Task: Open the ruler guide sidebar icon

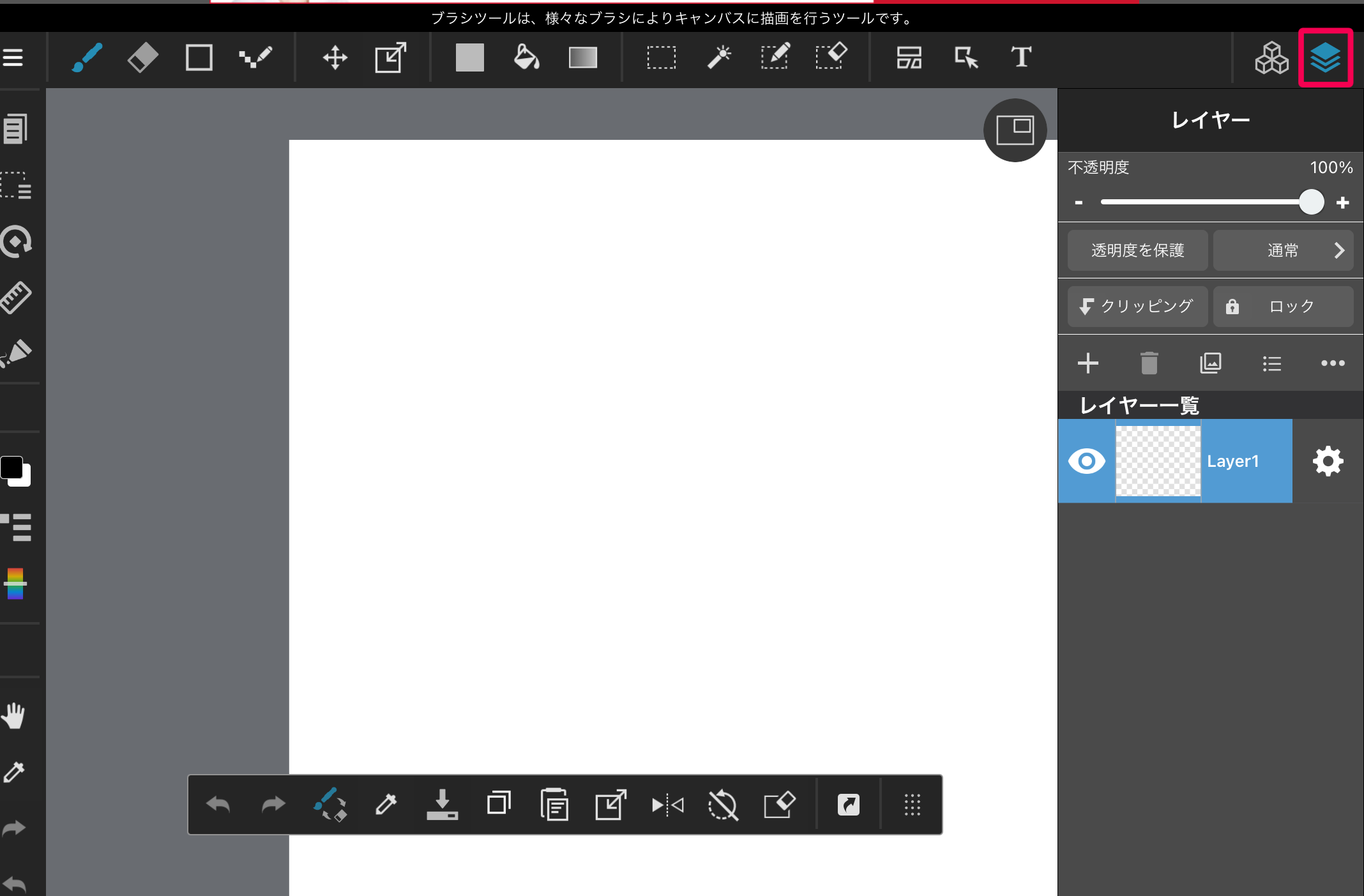Action: tap(15, 298)
